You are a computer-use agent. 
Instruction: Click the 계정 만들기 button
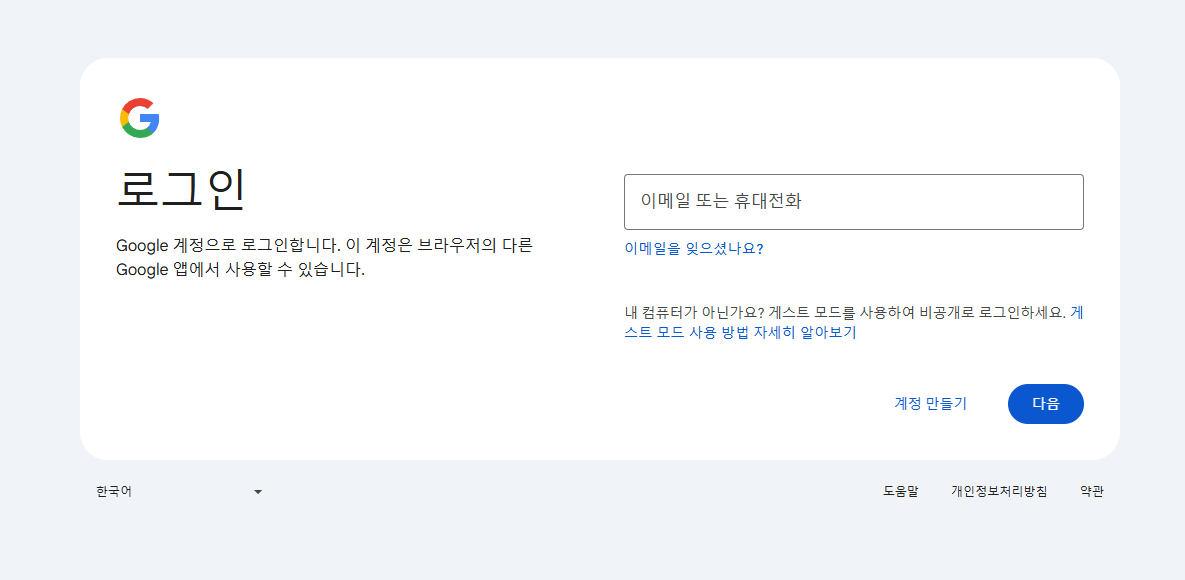930,404
